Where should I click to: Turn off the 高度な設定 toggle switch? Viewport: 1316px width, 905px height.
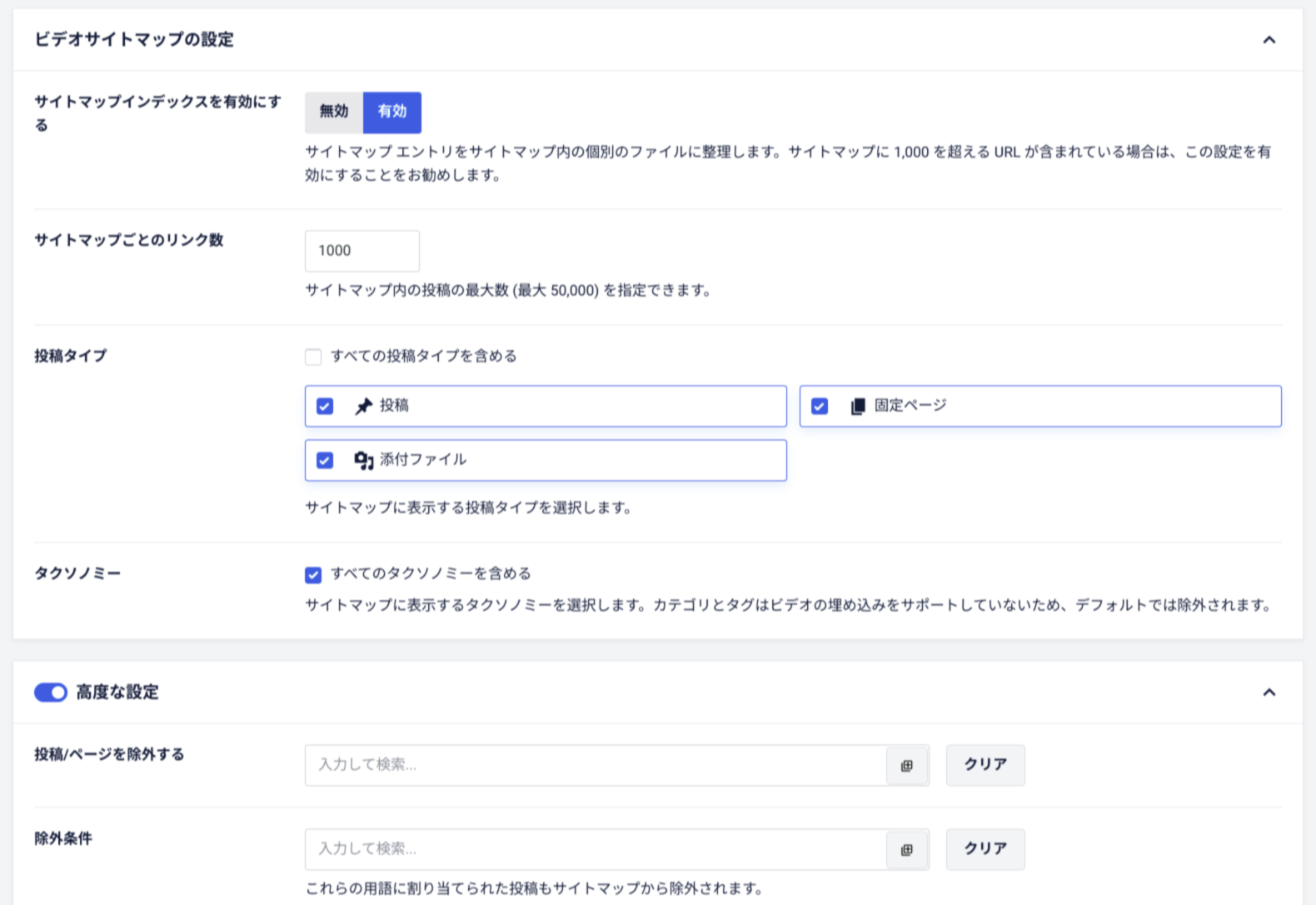tap(51, 692)
